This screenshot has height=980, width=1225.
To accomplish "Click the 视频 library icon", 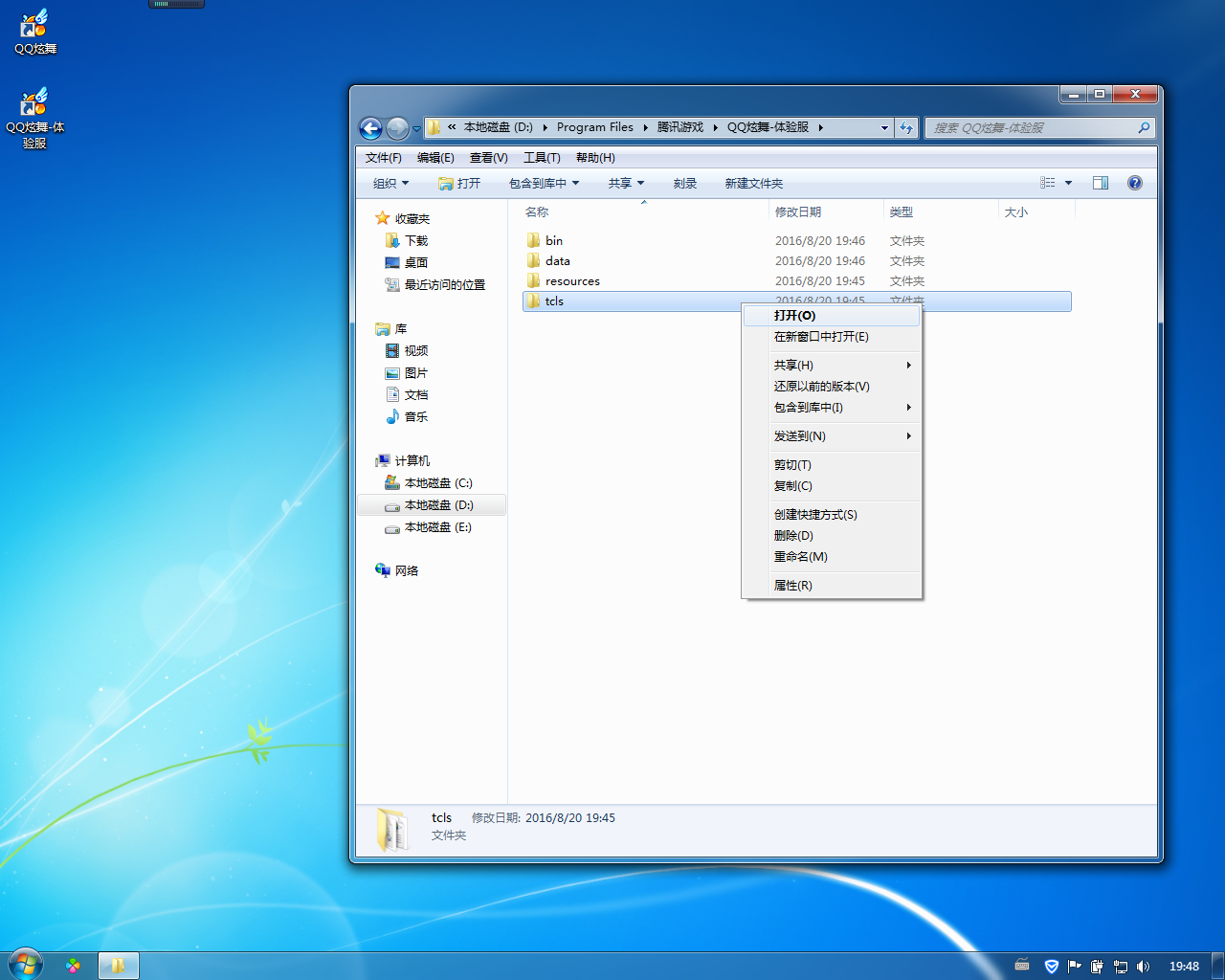I will tap(392, 351).
